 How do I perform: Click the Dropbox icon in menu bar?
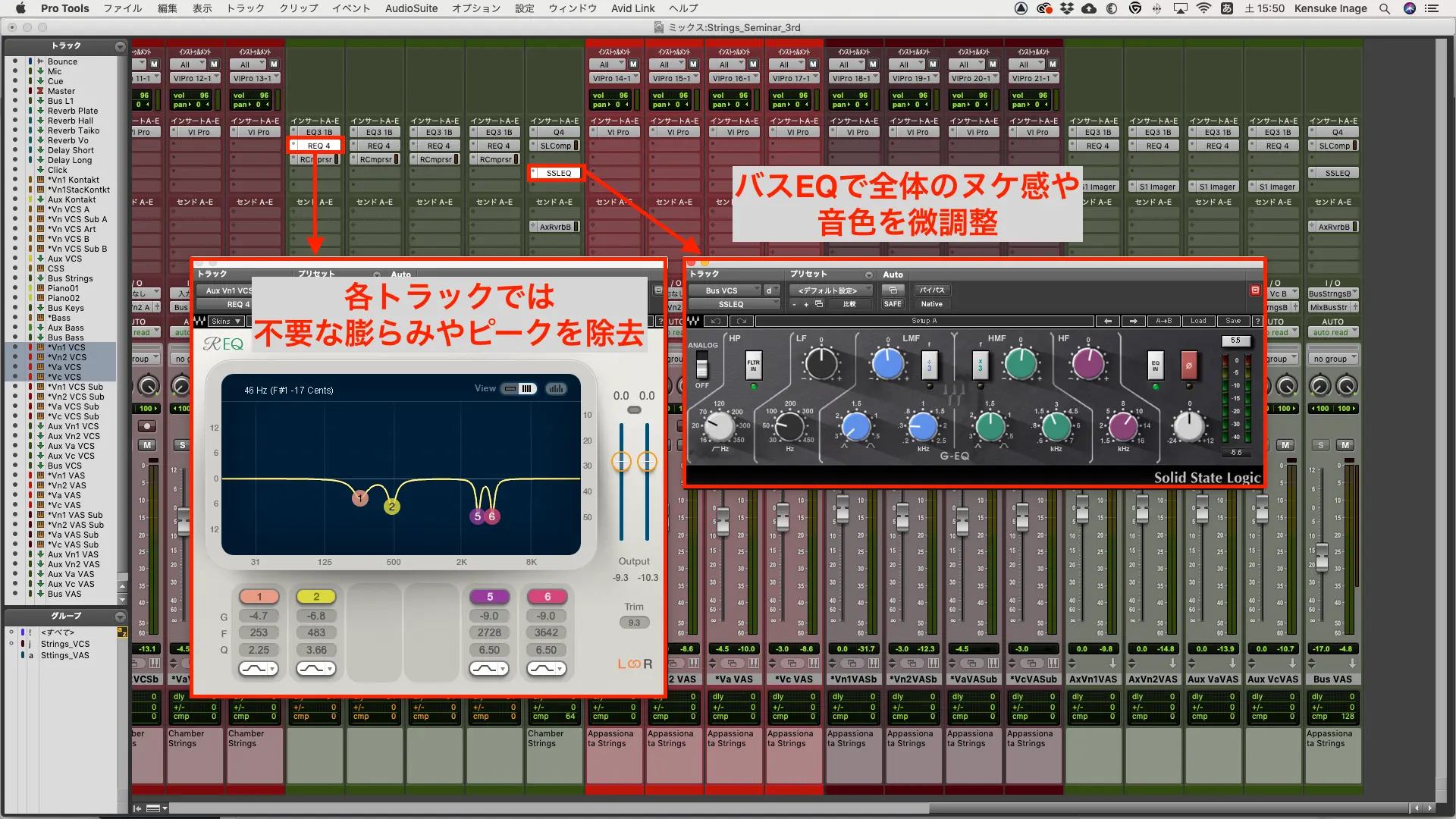click(1067, 8)
